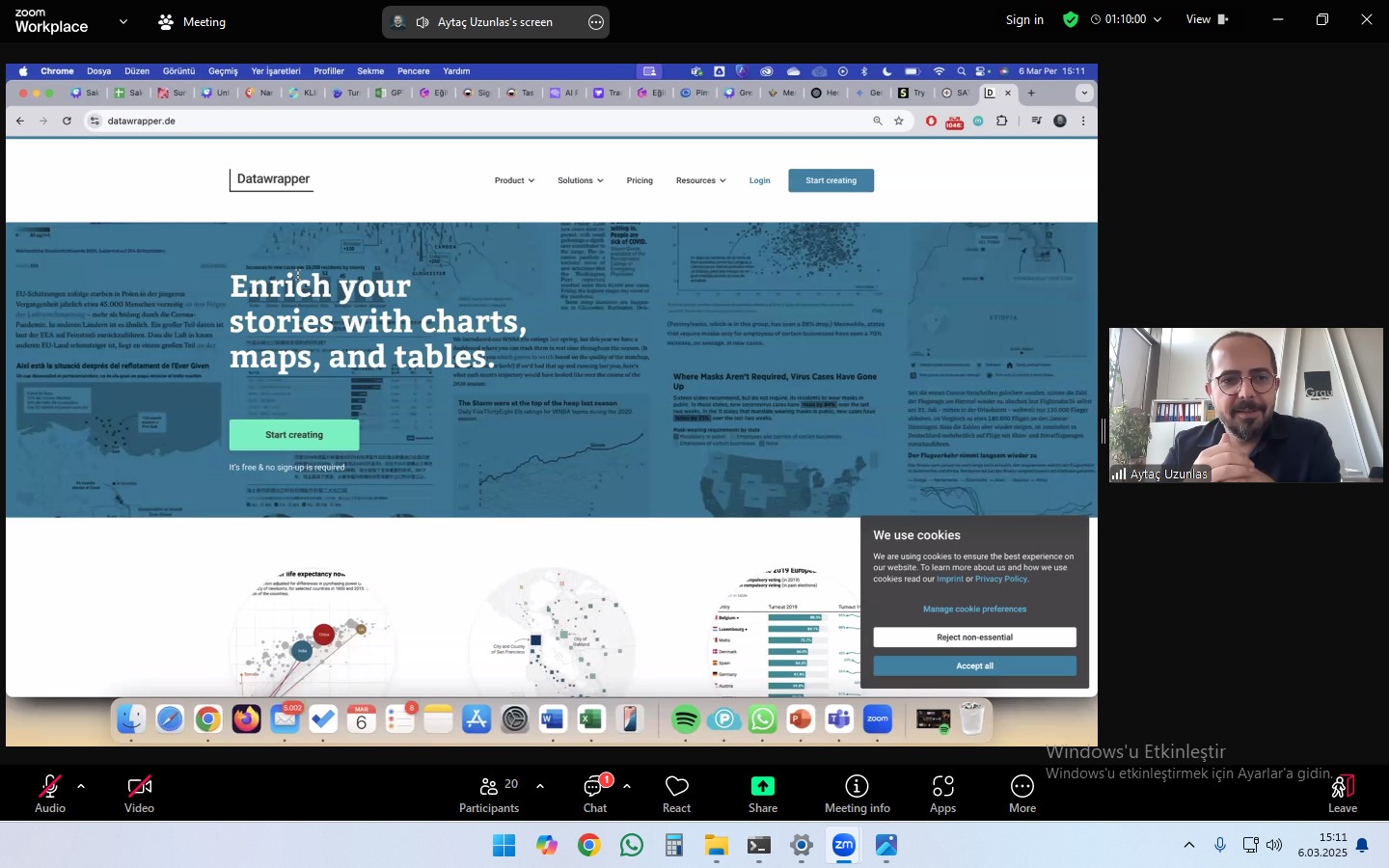Open the Participants panel in Zoom
Viewport: 1389px width, 868px height.
pos(489,795)
